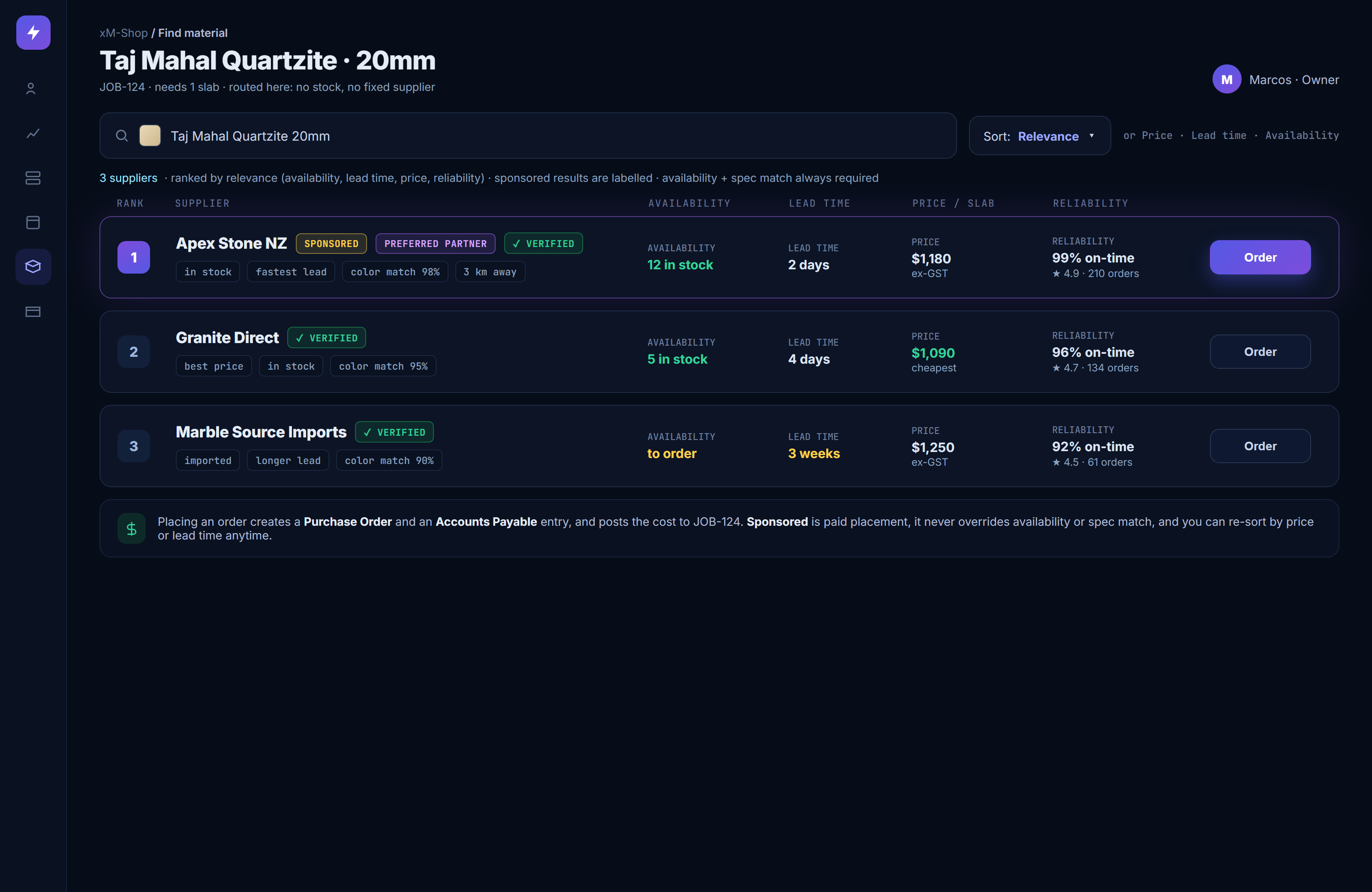Click the Sort dropdown arrow
Image resolution: width=1372 pixels, height=892 pixels.
click(1091, 136)
